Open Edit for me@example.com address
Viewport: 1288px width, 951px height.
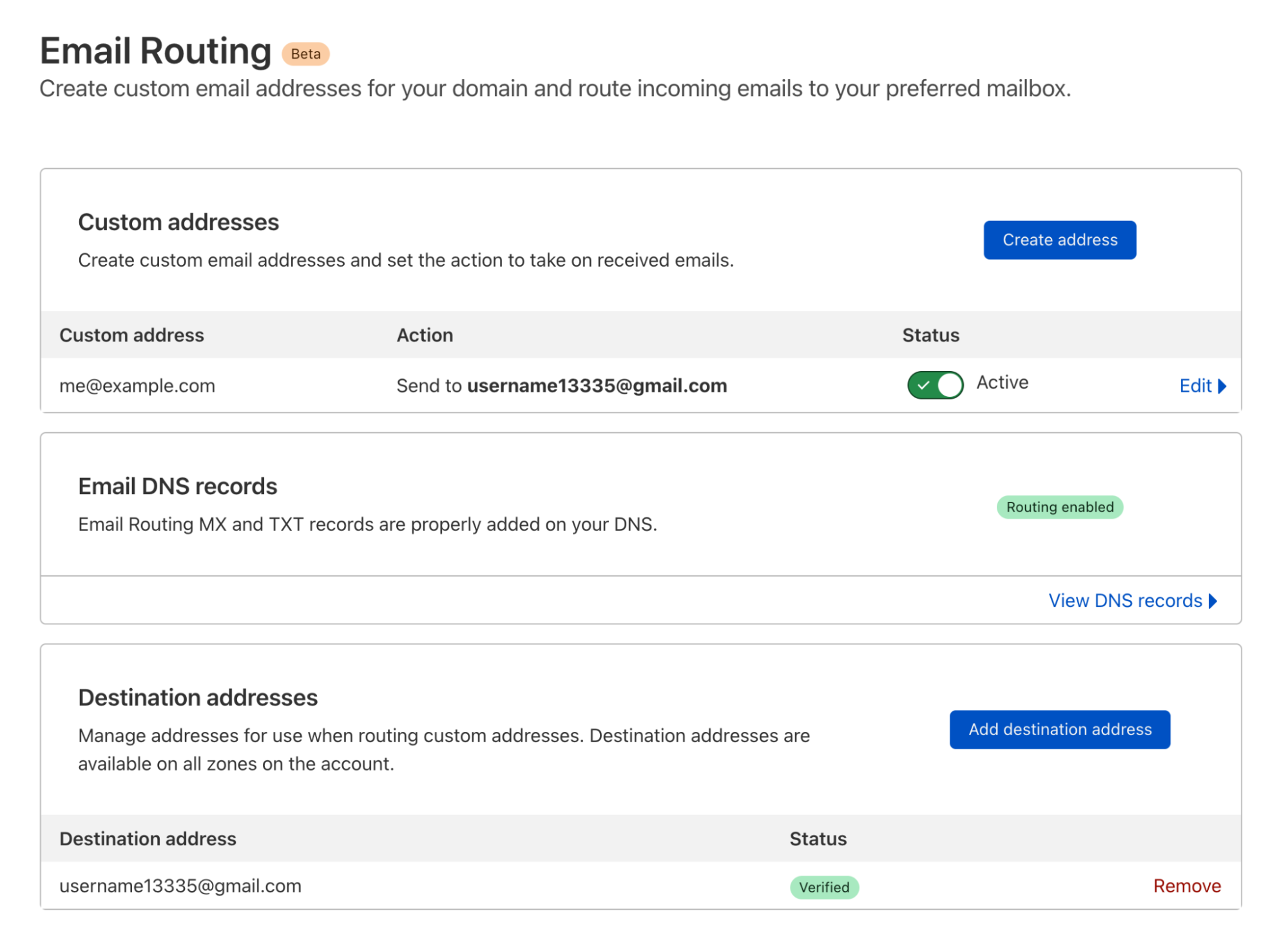(1202, 385)
